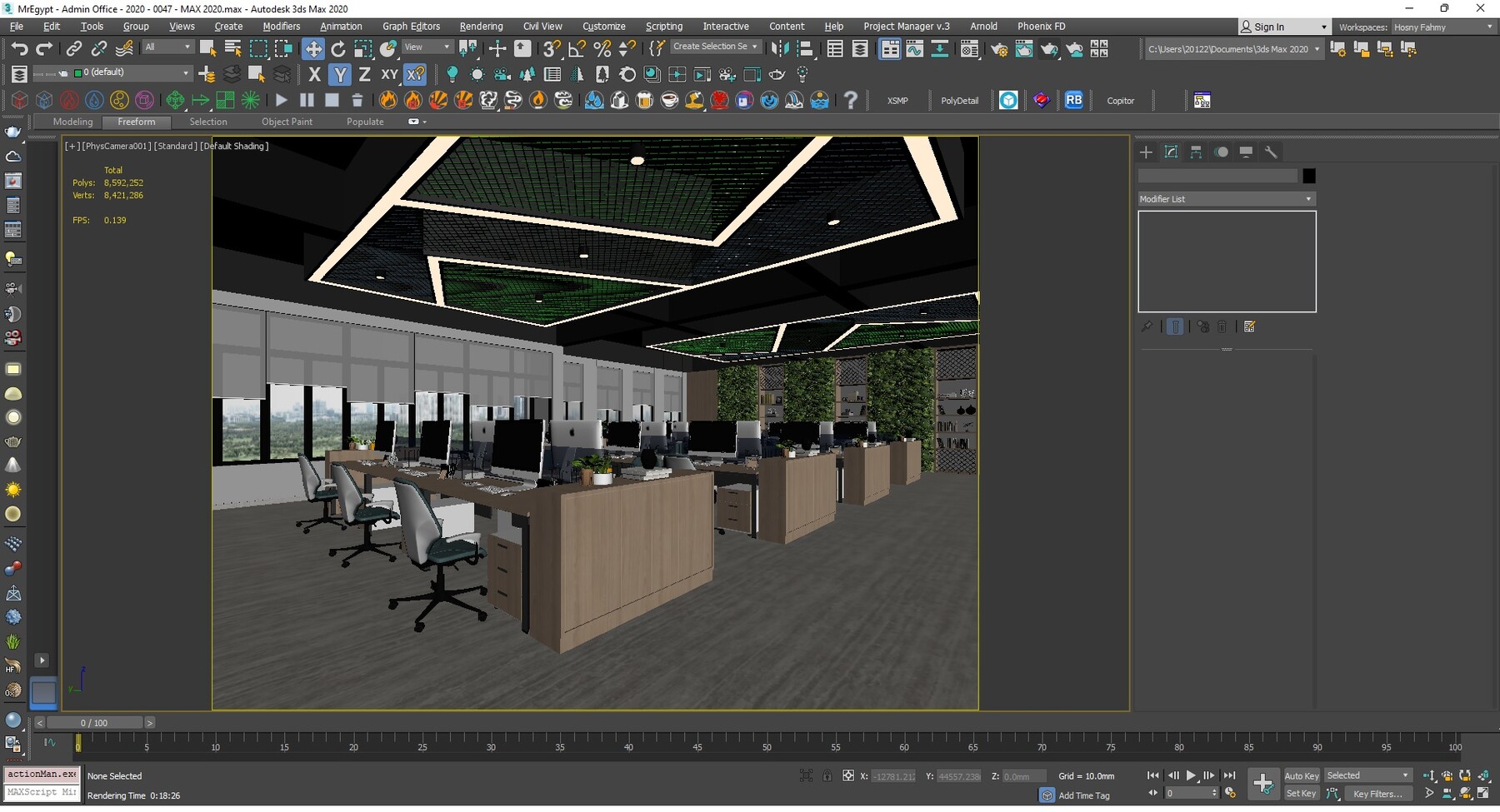Toggle the Y axis constraint
Screen dimensions: 1500x812
point(339,74)
